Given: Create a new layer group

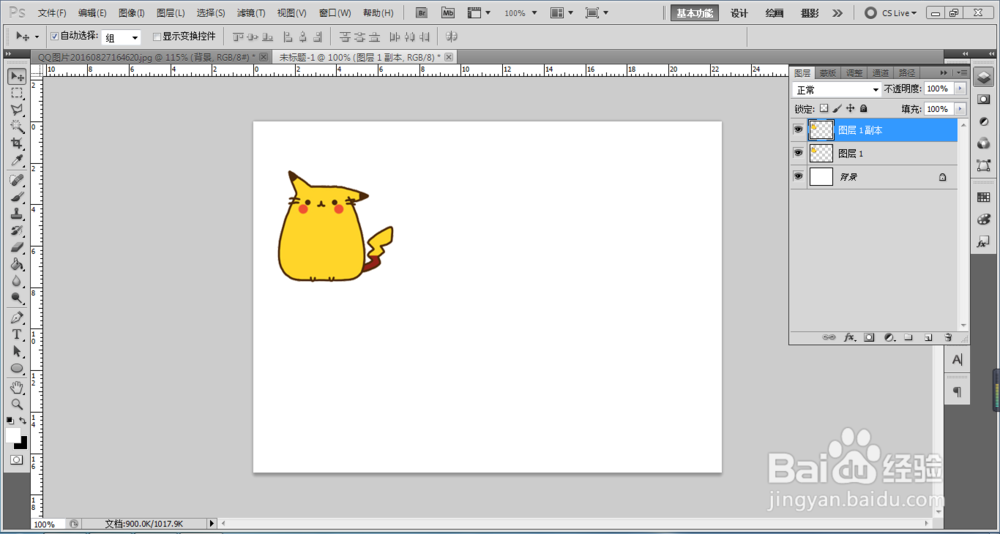Looking at the screenshot, I should tap(909, 337).
